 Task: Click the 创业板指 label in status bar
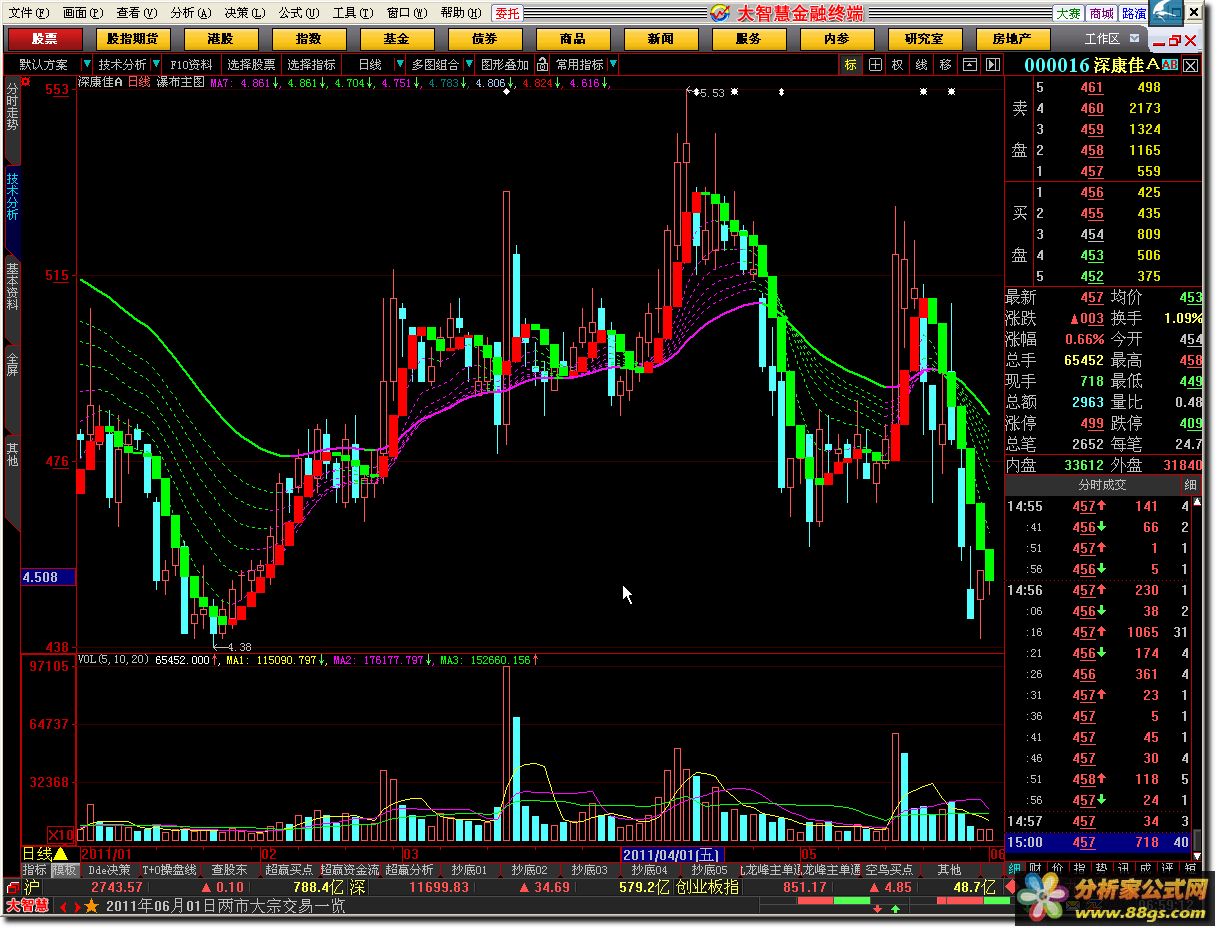pos(707,887)
